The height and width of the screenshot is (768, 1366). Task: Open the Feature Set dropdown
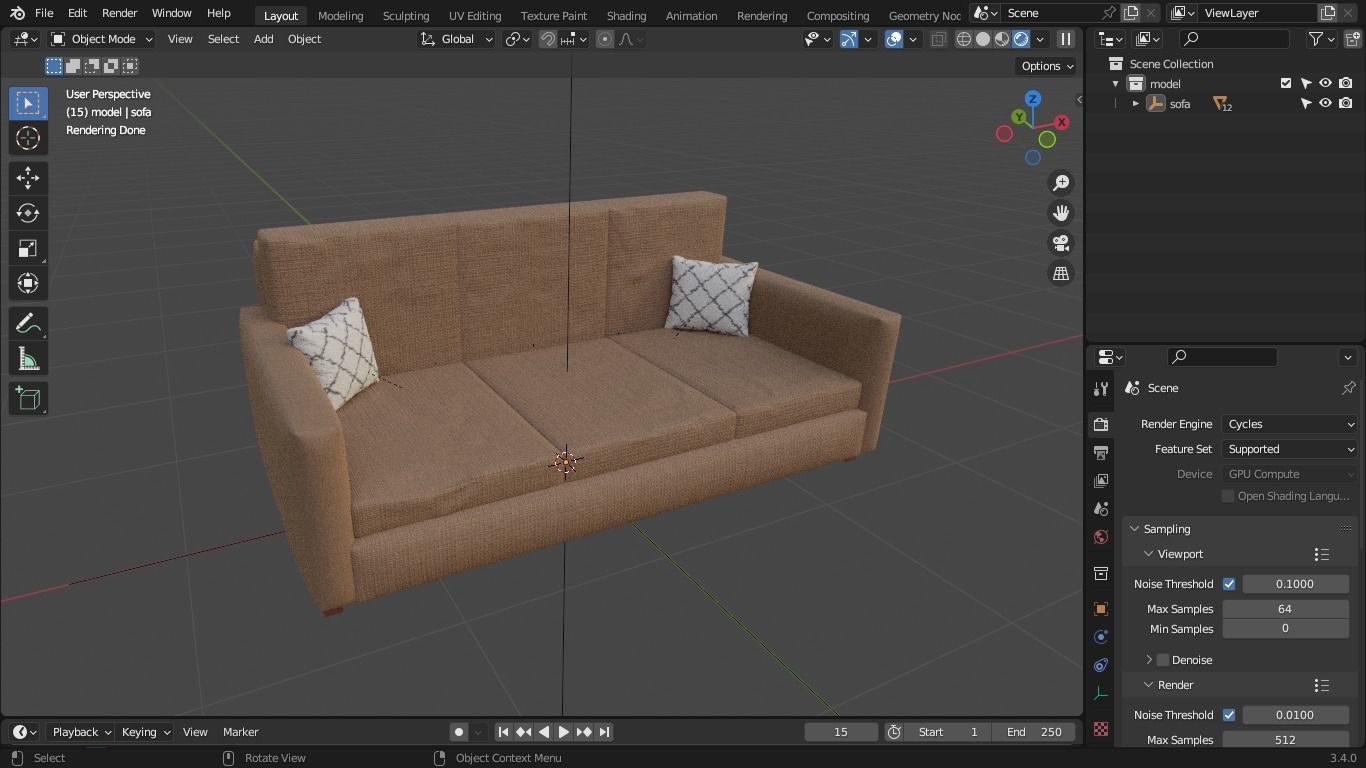(1290, 449)
